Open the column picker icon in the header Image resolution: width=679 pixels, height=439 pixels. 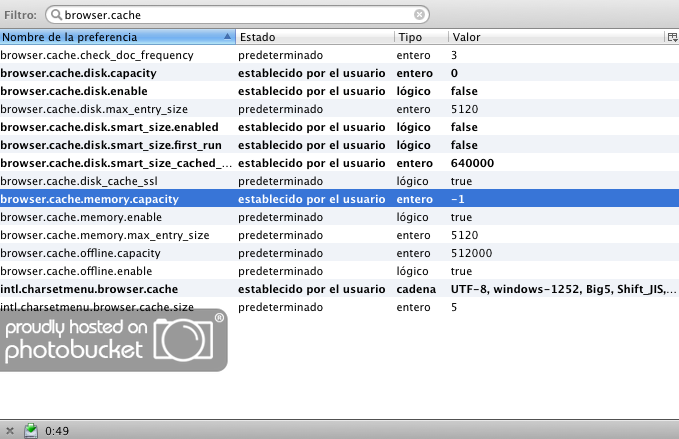click(671, 37)
